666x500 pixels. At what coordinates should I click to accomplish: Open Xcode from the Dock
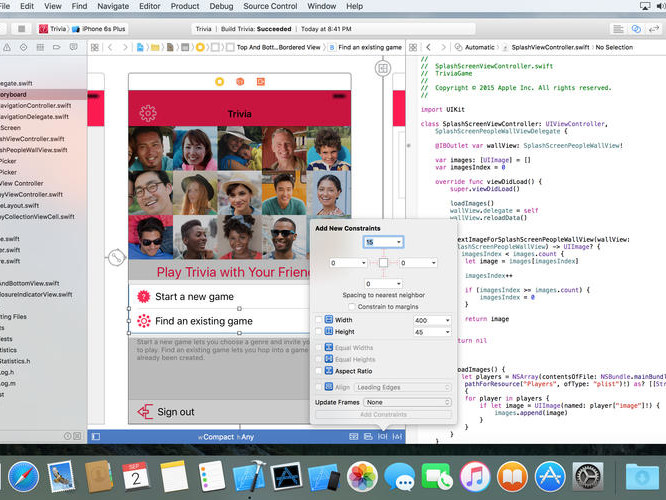(x=249, y=476)
